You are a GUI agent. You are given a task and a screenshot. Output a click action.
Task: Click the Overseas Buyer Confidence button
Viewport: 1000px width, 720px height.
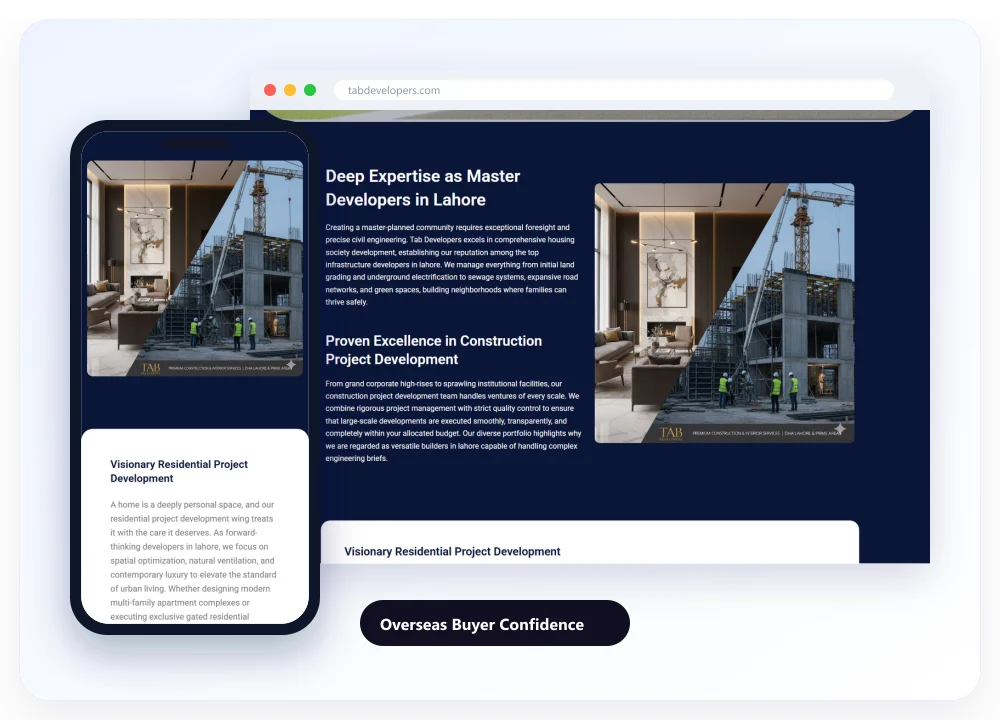494,623
